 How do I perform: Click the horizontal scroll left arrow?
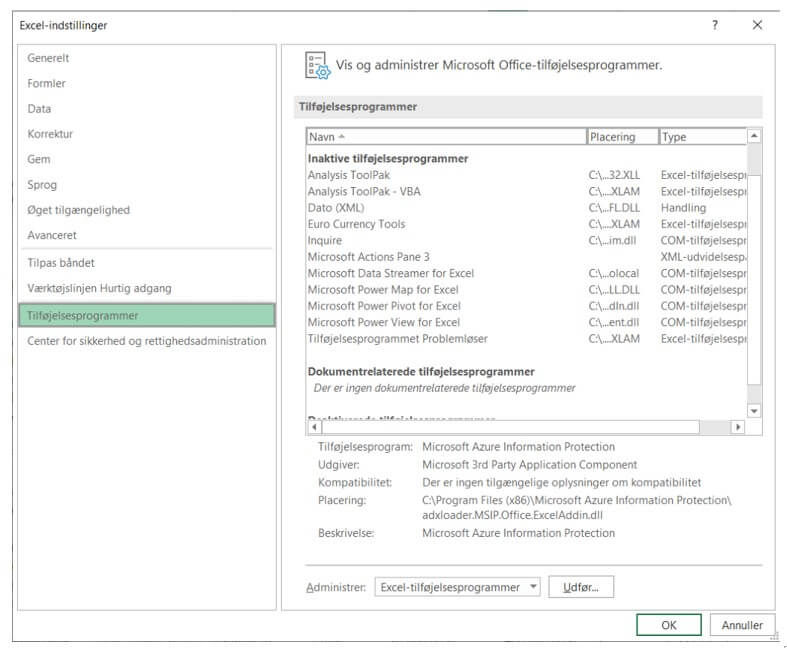(x=314, y=427)
